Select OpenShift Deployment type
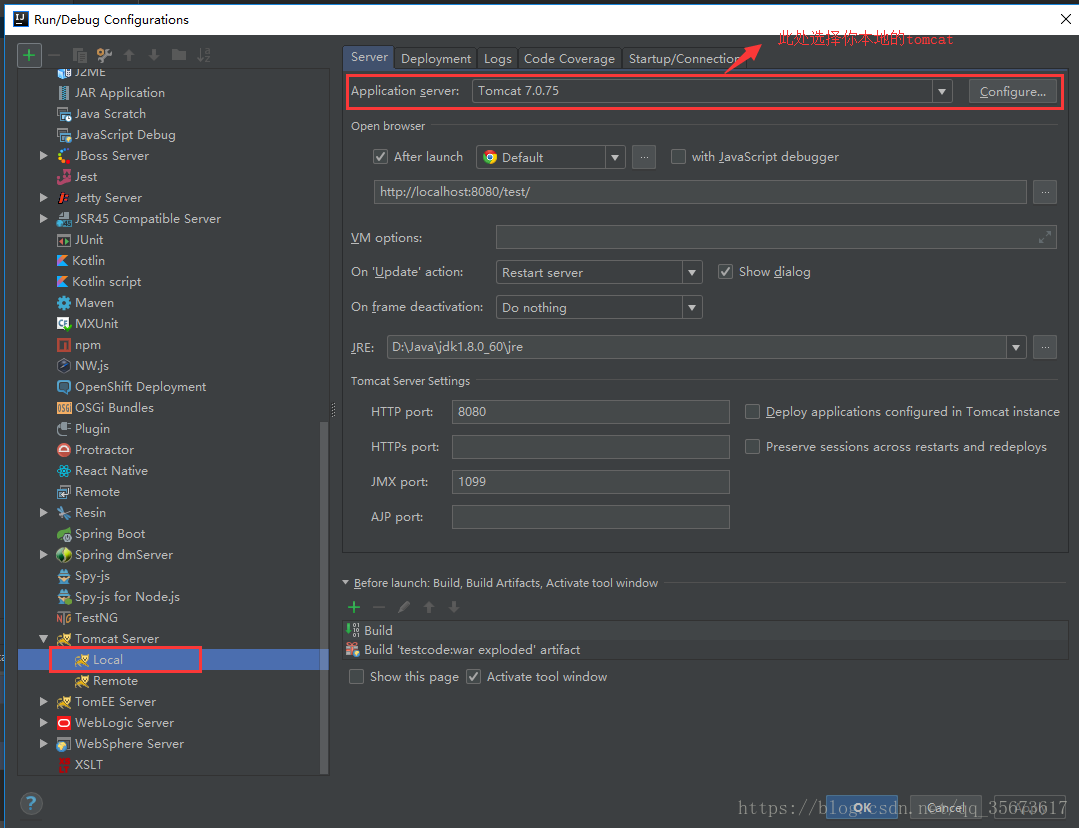 tap(140, 387)
